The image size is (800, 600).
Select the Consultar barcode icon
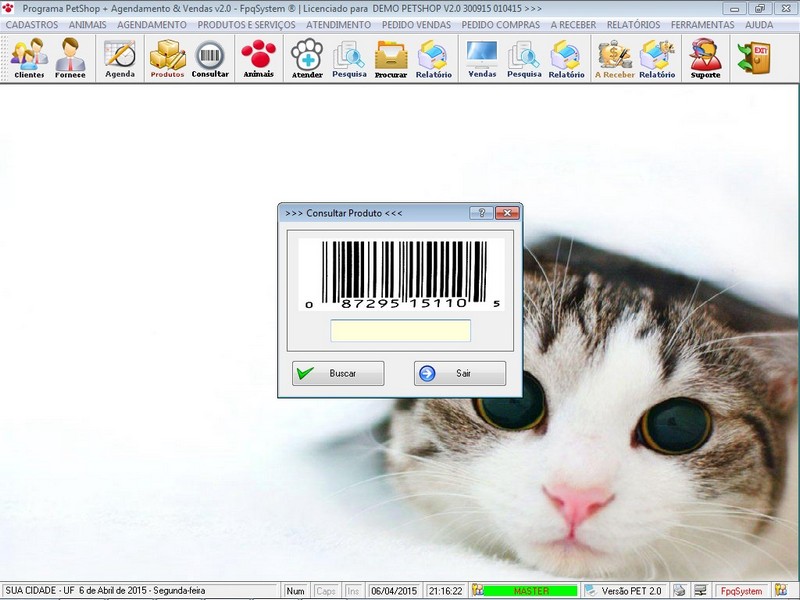tap(210, 58)
